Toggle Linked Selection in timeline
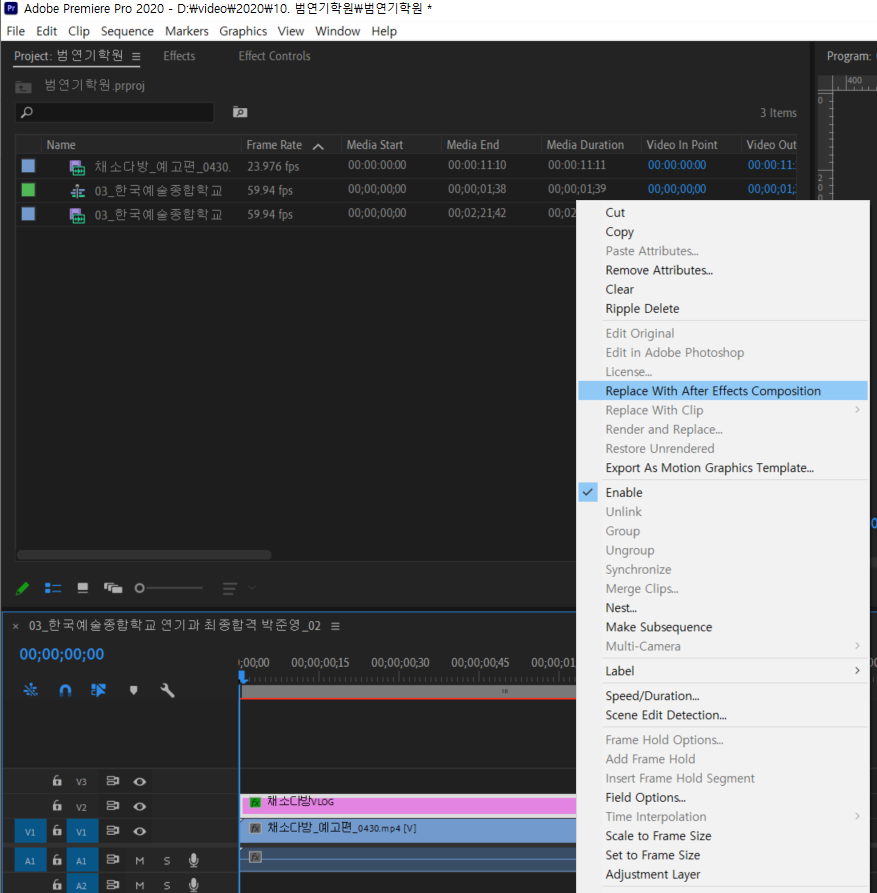This screenshot has width=877, height=893. click(x=99, y=690)
